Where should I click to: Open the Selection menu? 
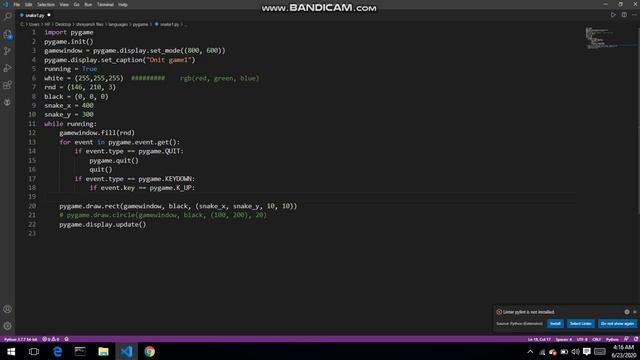[x=46, y=4]
